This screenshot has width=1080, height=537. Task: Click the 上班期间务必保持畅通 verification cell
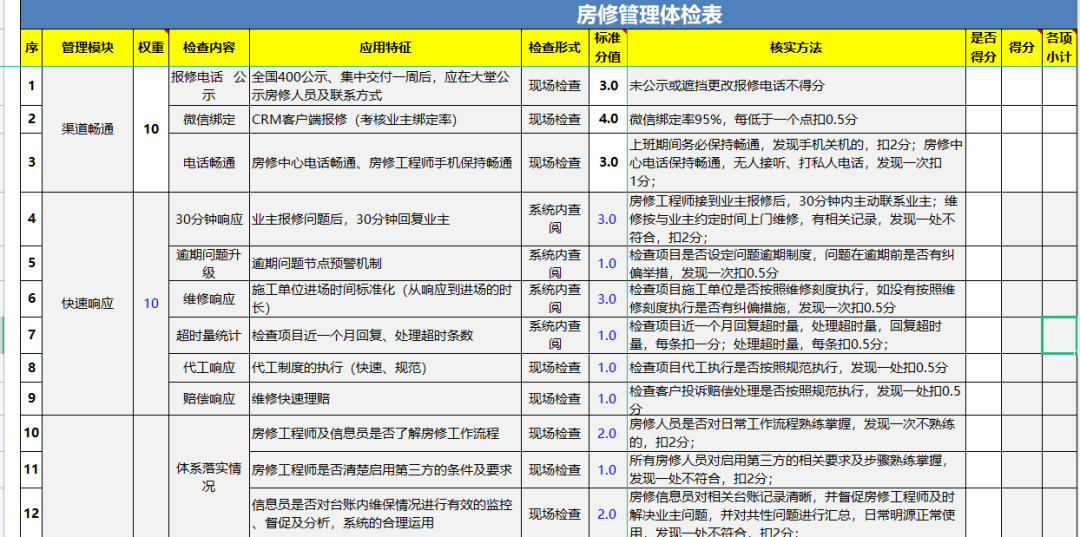(796, 162)
